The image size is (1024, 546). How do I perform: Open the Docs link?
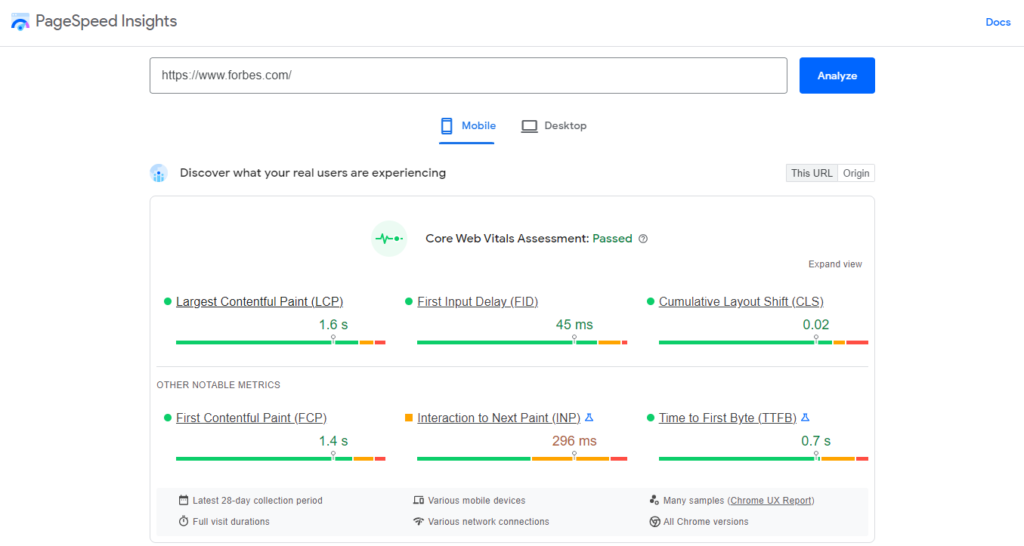(998, 22)
